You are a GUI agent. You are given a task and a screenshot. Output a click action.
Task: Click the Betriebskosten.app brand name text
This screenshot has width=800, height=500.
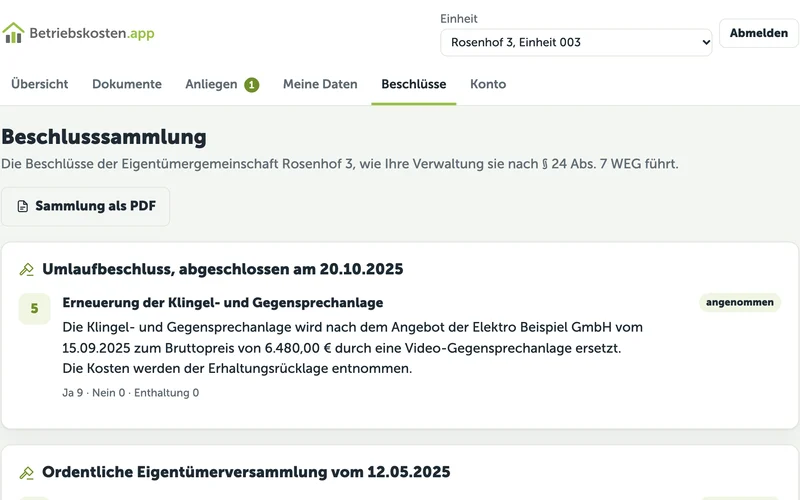tap(92, 33)
